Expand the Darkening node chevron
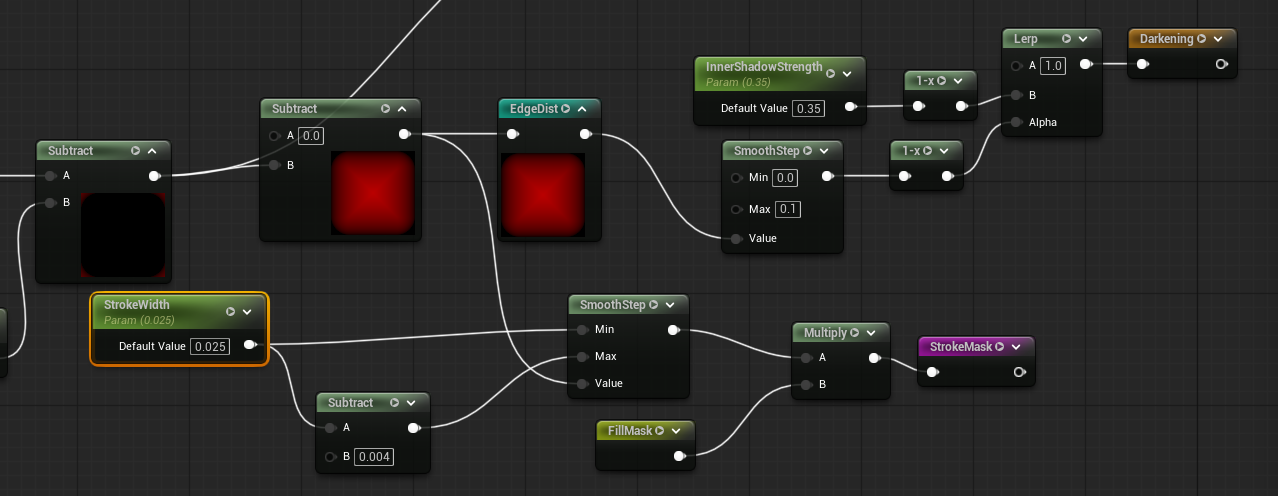Screen dimensions: 1278x496 point(1218,39)
